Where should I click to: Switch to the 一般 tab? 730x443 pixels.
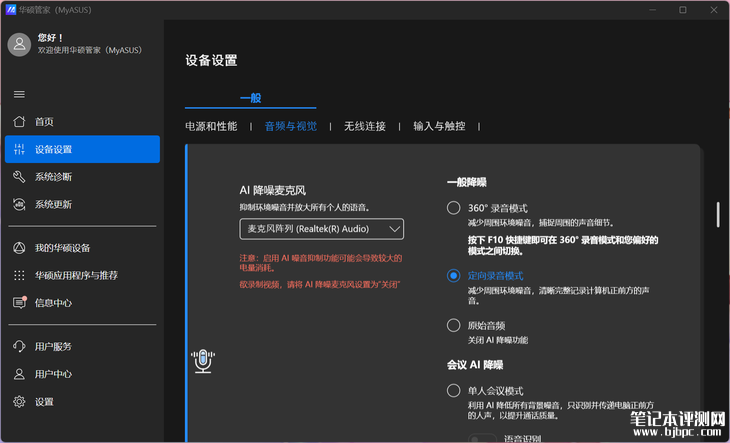click(250, 98)
